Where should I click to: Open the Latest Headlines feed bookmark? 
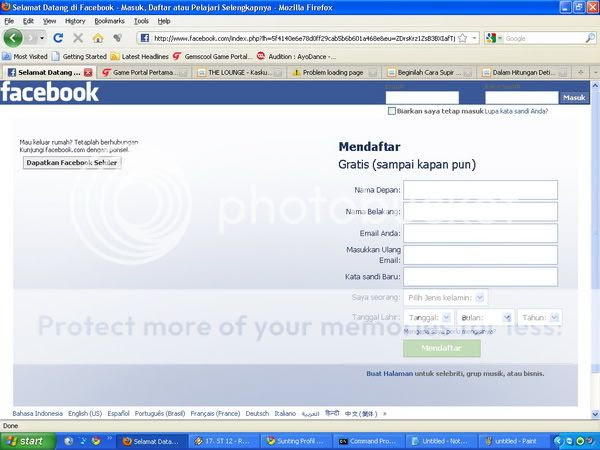[x=140, y=57]
